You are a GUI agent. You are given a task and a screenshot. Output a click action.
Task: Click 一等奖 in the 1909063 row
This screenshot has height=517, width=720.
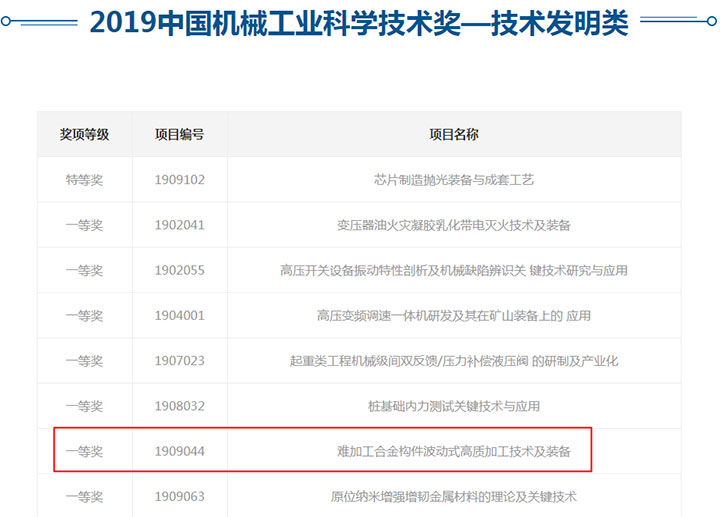(84, 497)
